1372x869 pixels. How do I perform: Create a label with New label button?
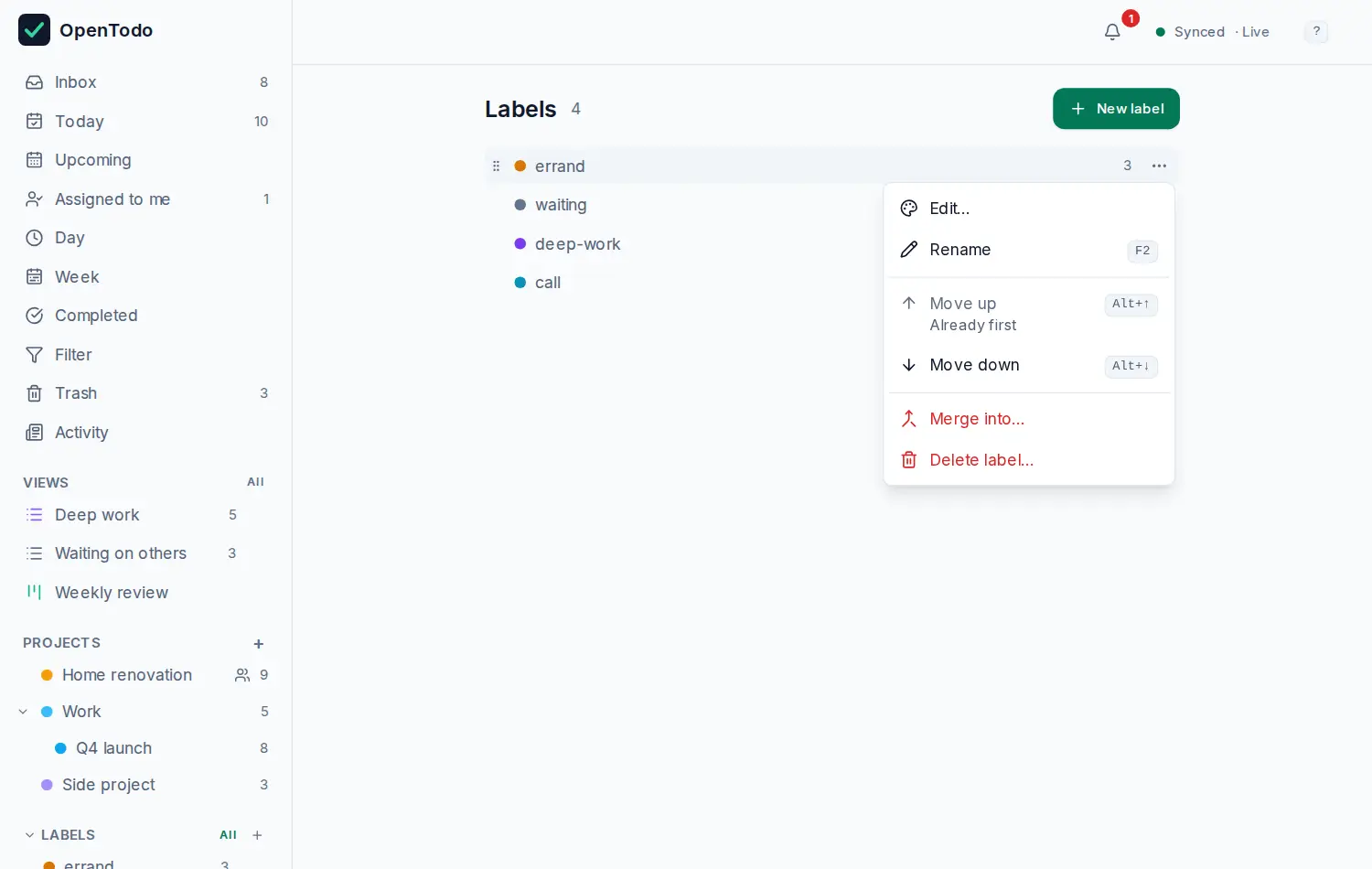[x=1116, y=109]
